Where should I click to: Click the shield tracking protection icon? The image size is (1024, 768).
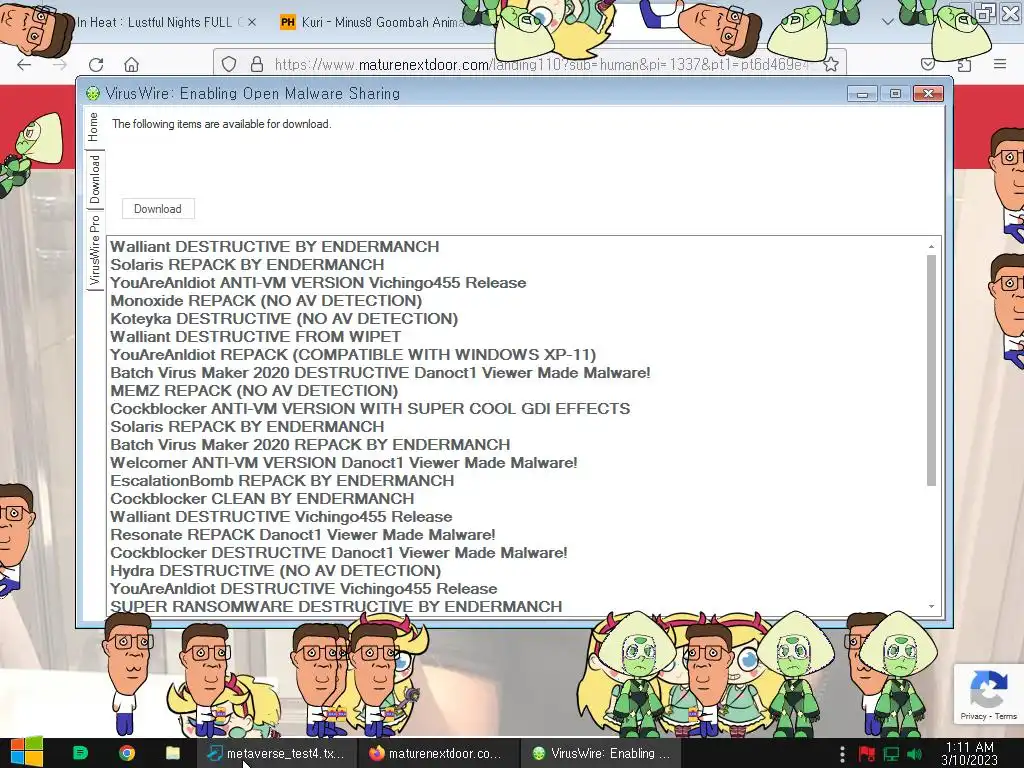tap(229, 64)
